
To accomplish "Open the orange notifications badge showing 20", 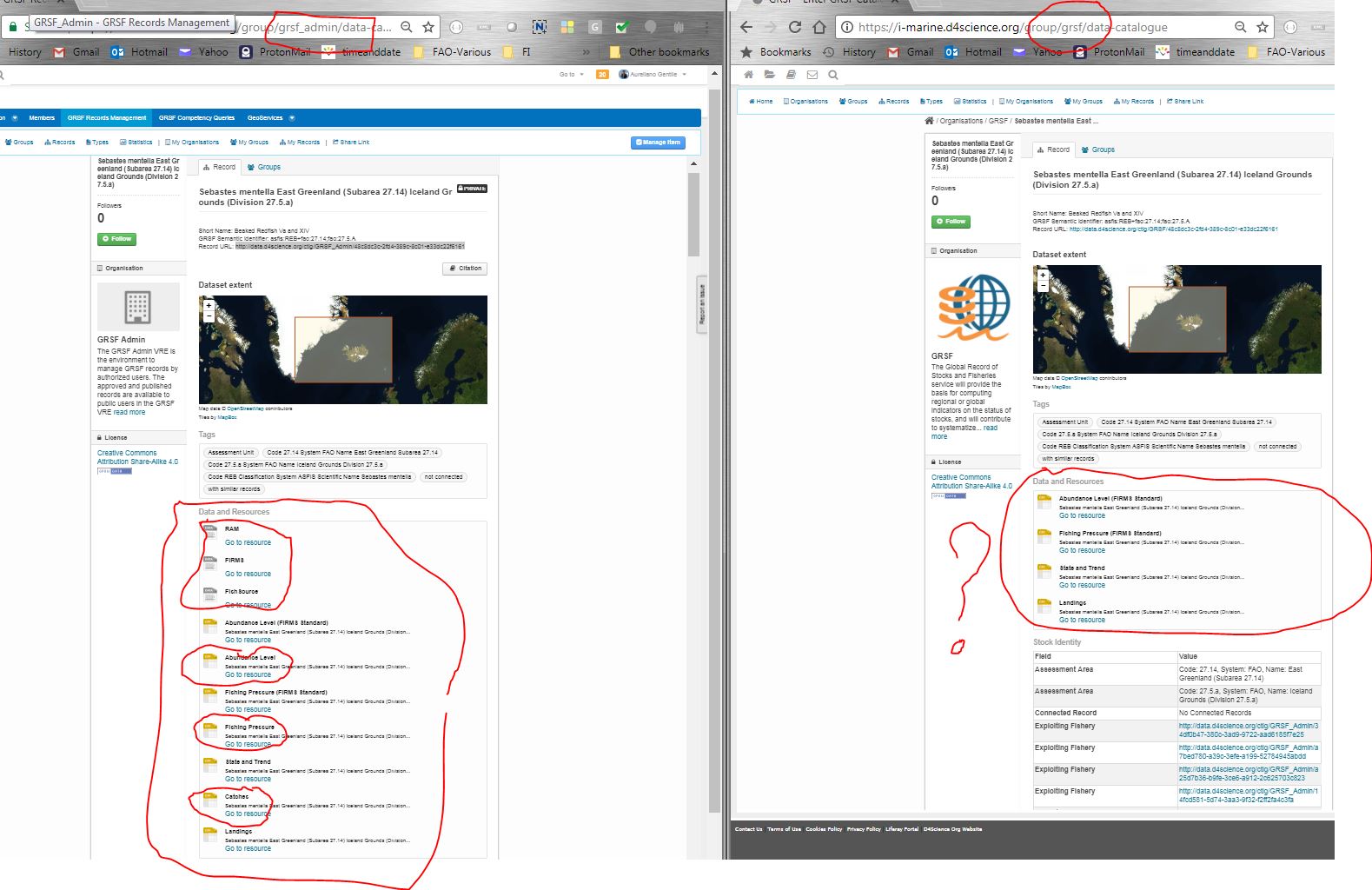I will pos(602,75).
